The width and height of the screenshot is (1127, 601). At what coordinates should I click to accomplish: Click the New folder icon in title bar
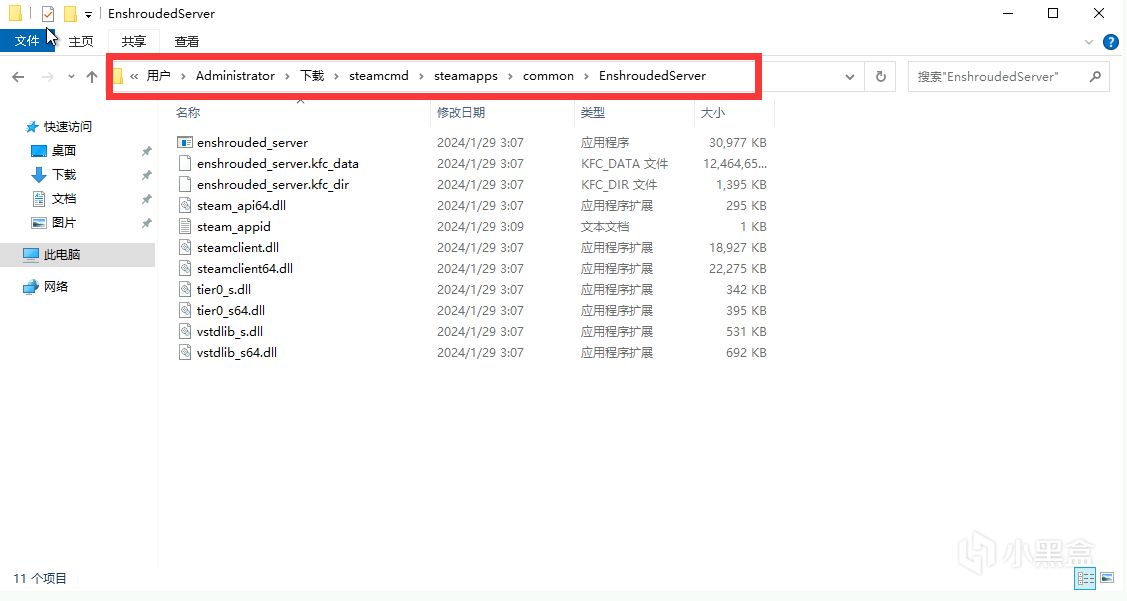coord(70,14)
